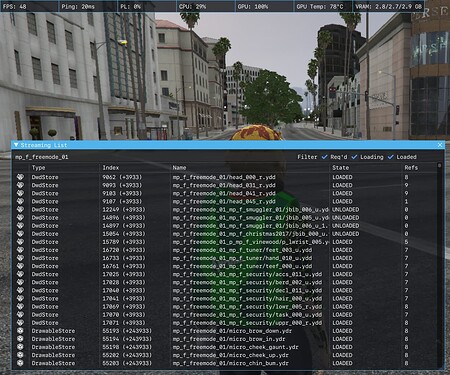Click the icon beside jbib_006_u.ydd UNLOADED row
The image size is (450, 375).
click(x=20, y=209)
